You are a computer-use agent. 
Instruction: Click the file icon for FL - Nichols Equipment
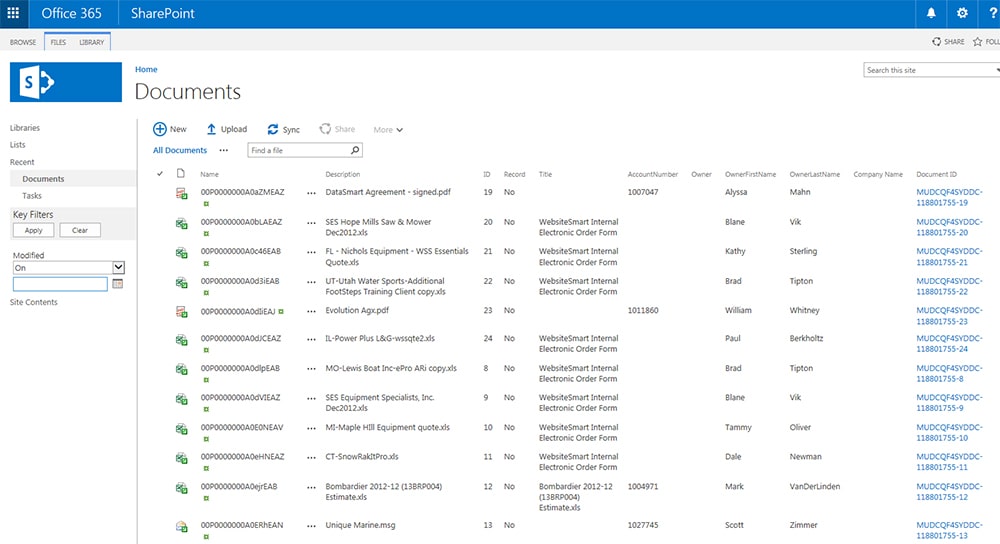coord(182,253)
